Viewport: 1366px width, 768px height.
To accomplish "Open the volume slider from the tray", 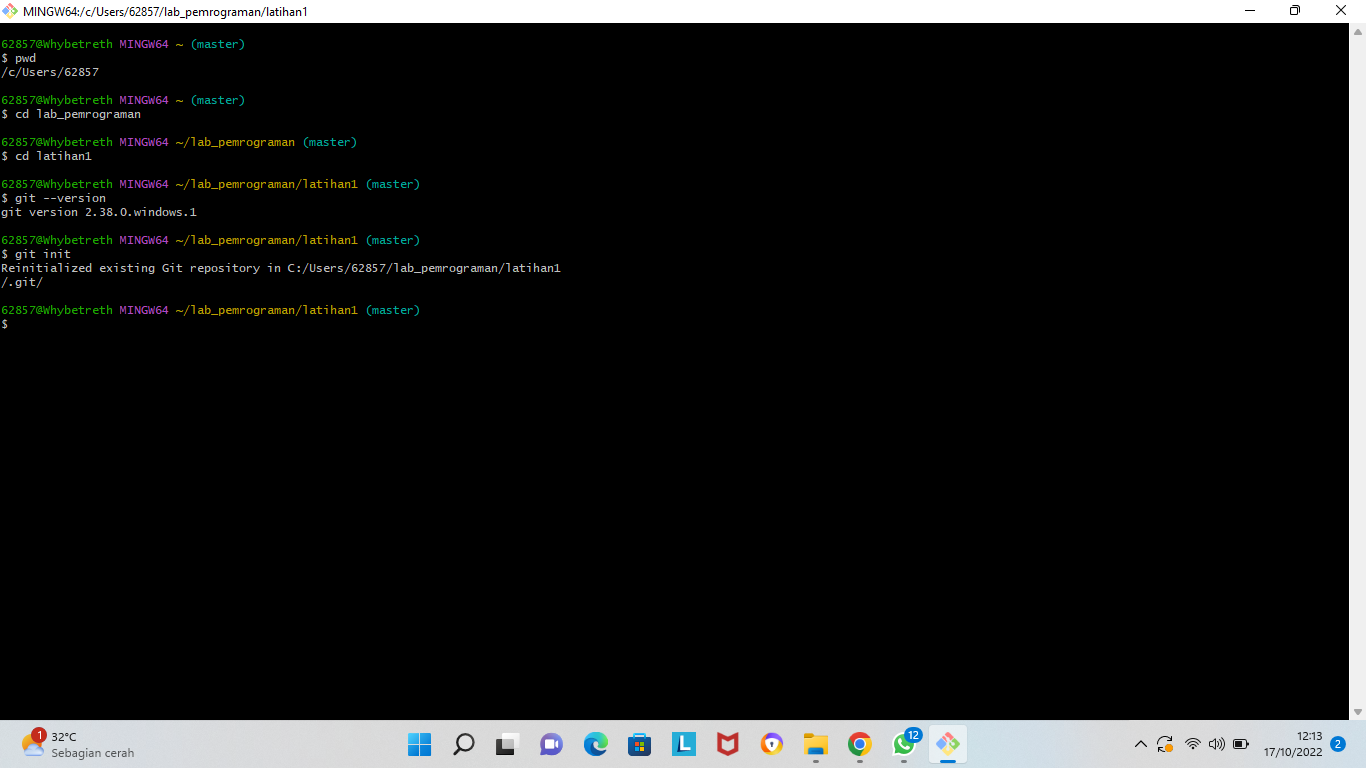I will tap(1216, 744).
